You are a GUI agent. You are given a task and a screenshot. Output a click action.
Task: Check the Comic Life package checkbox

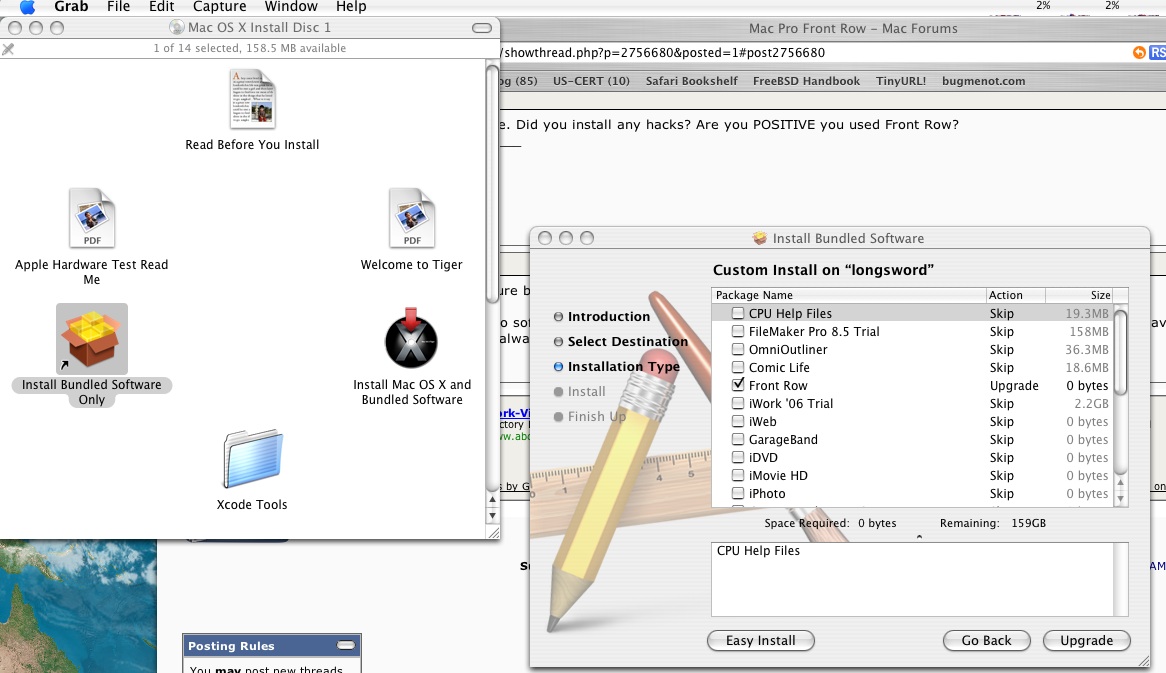click(x=738, y=367)
